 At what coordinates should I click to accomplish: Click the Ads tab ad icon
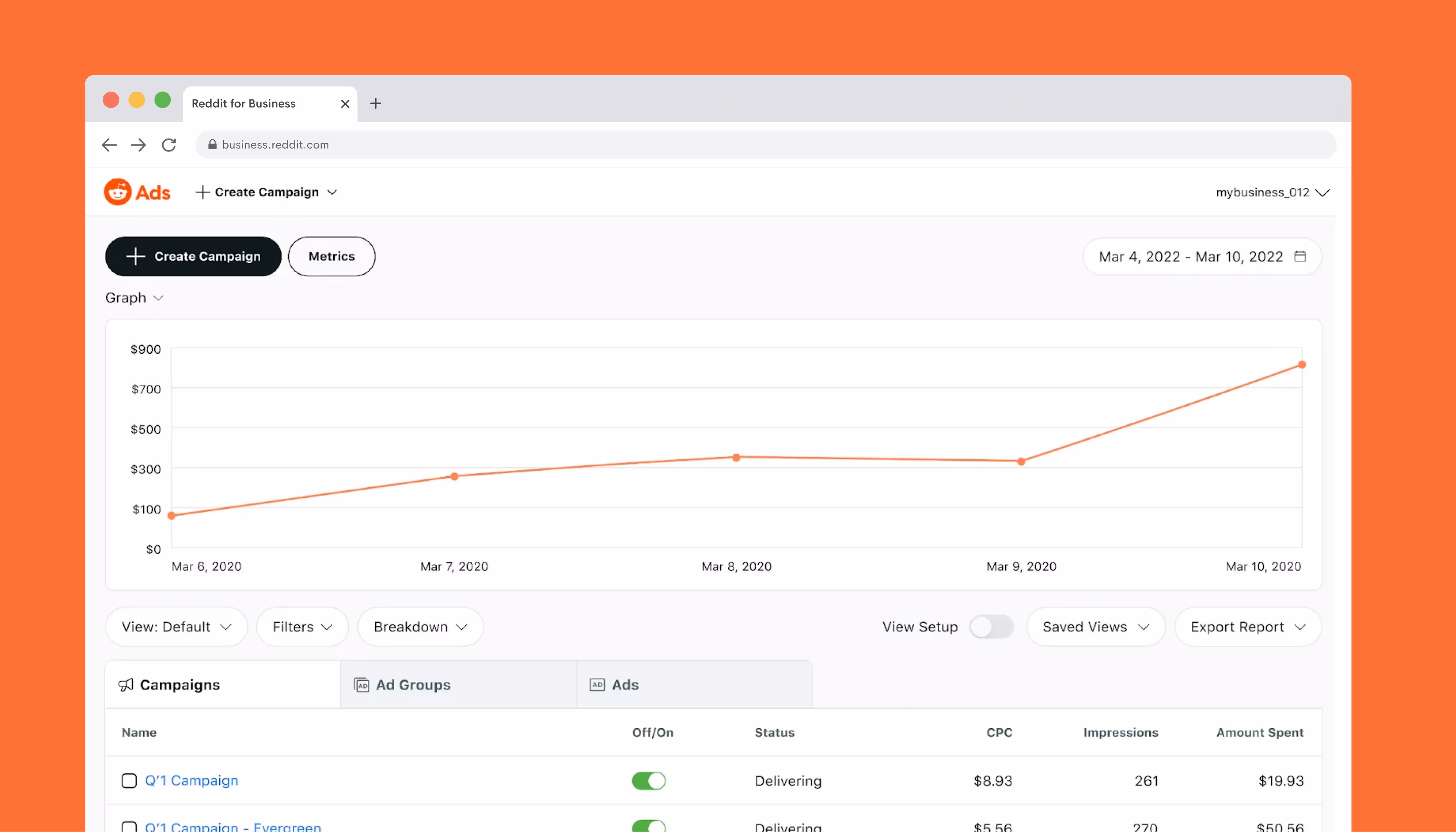597,684
